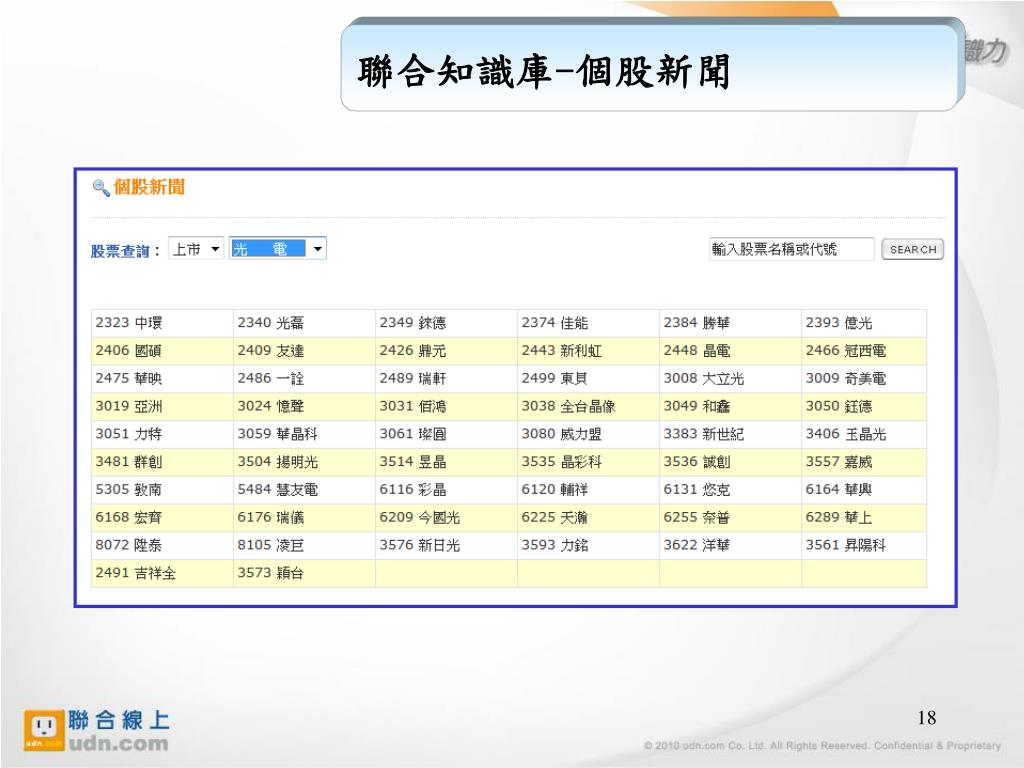Choose stock 3383 新世紀
Image resolution: width=1024 pixels, height=768 pixels.
click(x=704, y=434)
